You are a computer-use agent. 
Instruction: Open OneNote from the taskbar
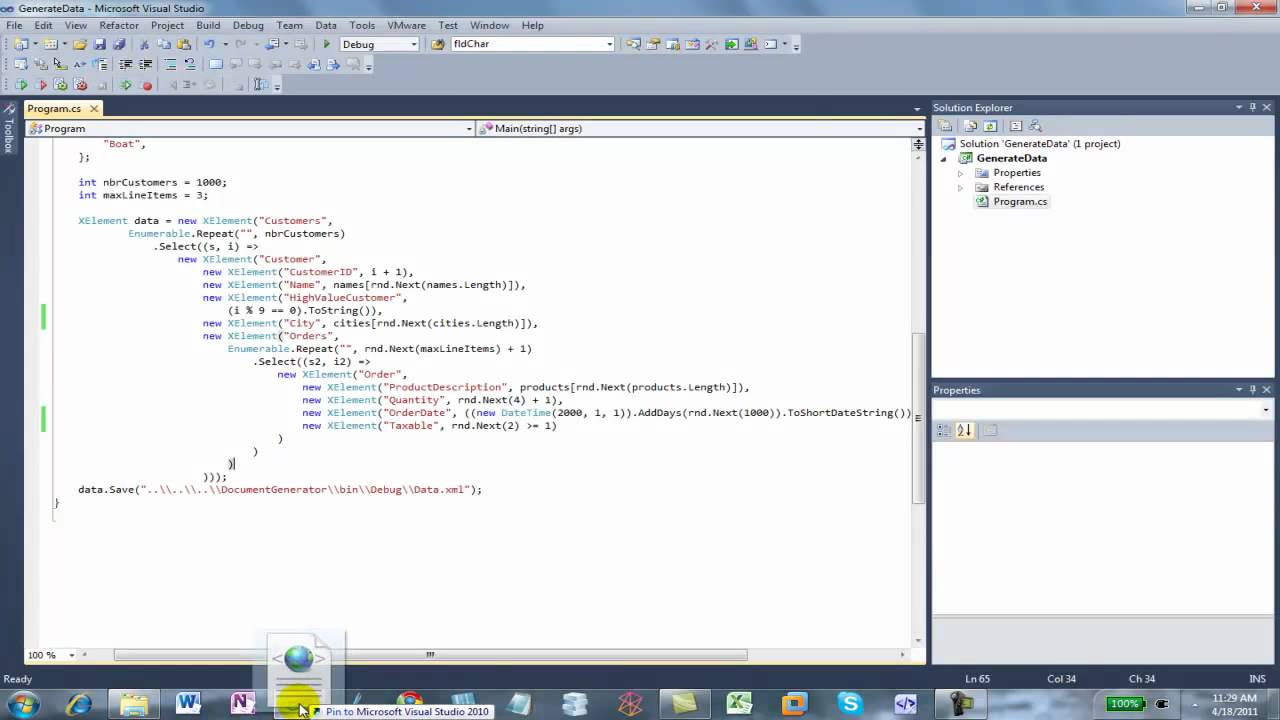[243, 703]
